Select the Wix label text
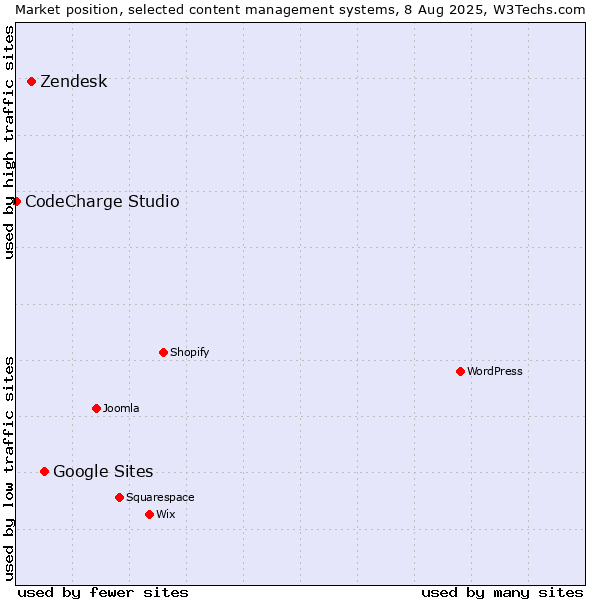 point(166,514)
